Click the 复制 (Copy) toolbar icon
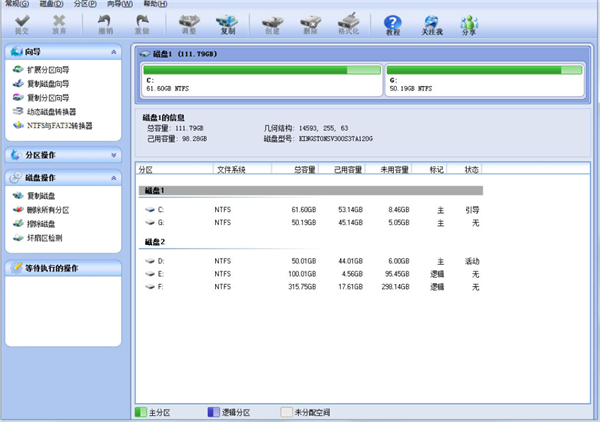This screenshot has width=600, height=422. [x=227, y=24]
